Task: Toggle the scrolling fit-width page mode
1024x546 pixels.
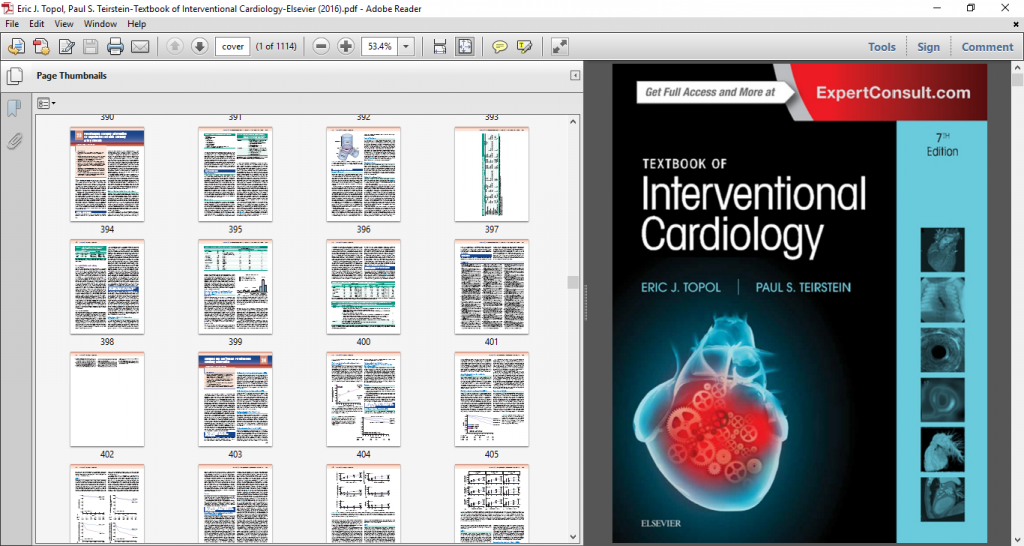Action: tap(439, 46)
